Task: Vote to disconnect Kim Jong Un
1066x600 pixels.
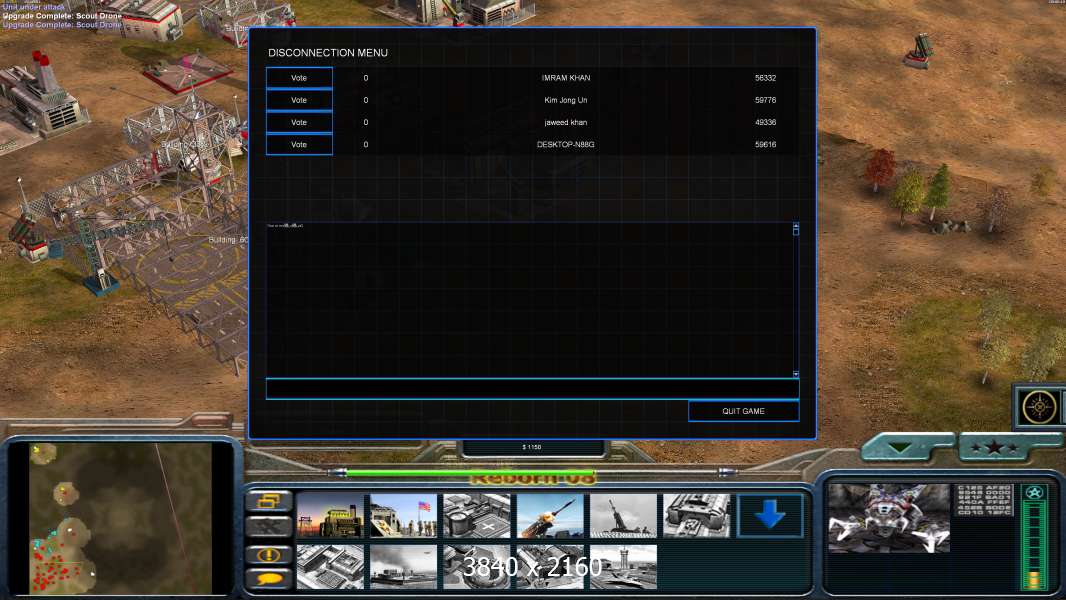Action: coord(299,100)
